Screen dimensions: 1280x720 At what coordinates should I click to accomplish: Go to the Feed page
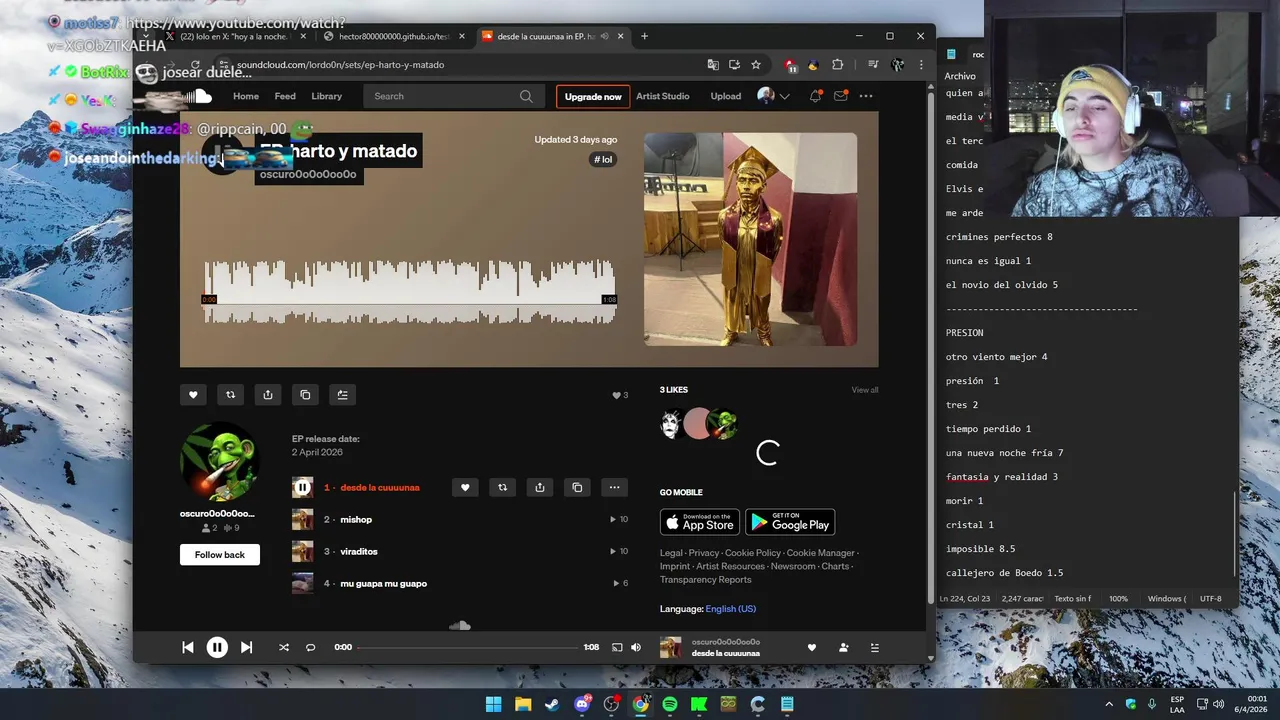285,96
